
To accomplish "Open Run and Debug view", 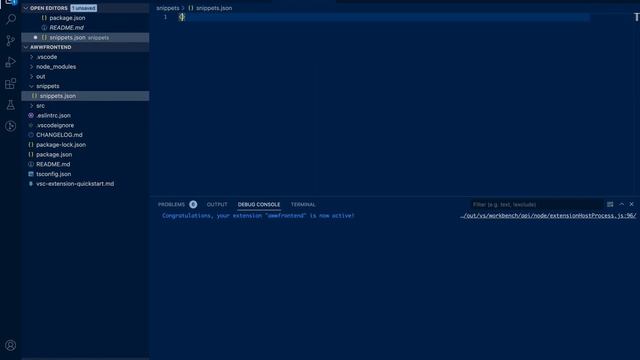I will [11, 62].
